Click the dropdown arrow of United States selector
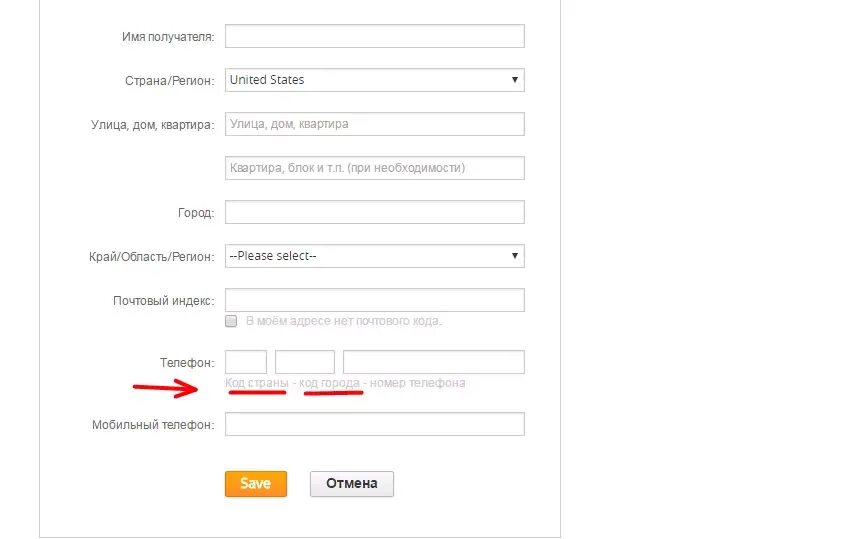848x539 pixels. [x=514, y=80]
